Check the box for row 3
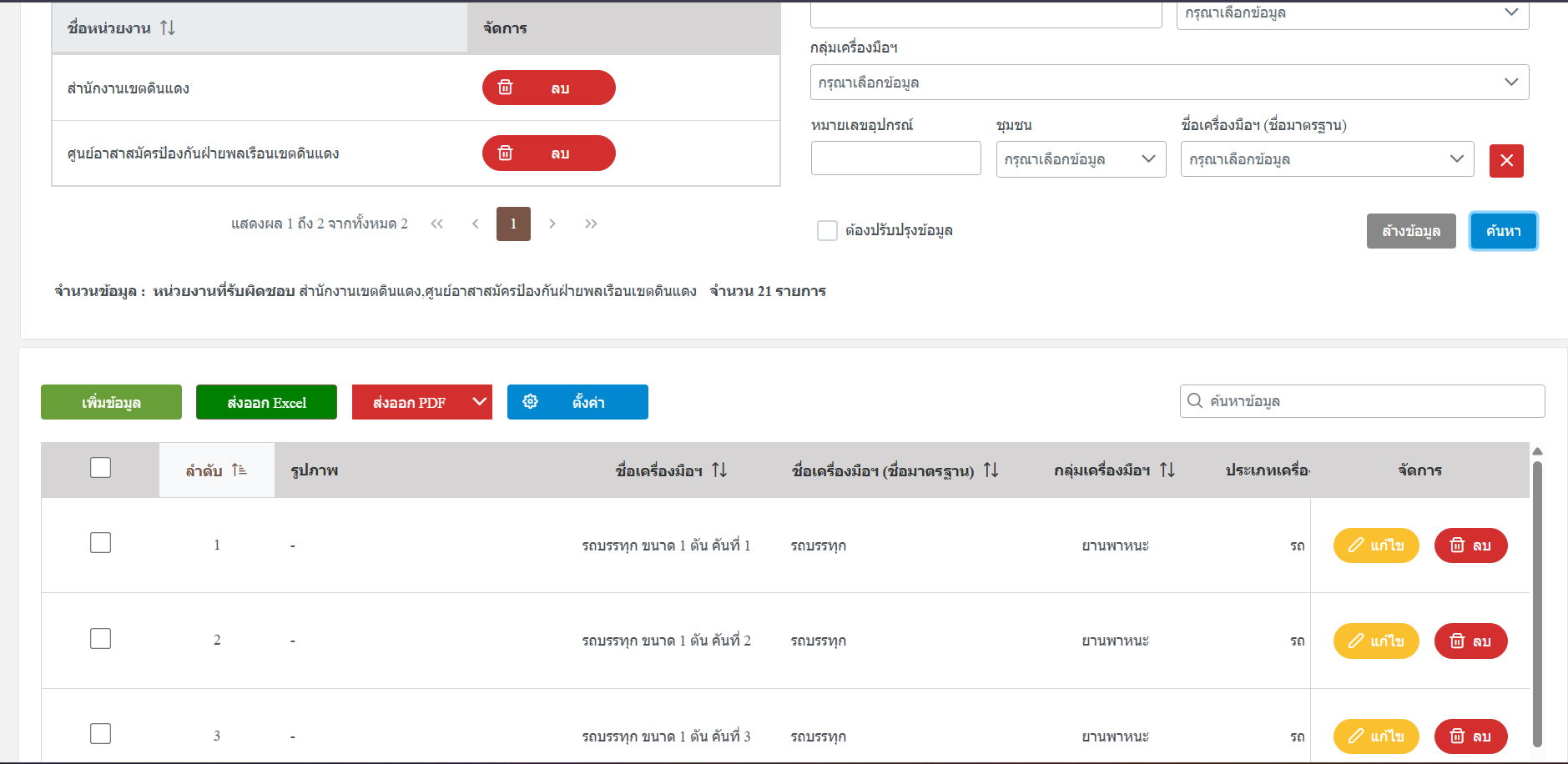1568x764 pixels. 100,734
